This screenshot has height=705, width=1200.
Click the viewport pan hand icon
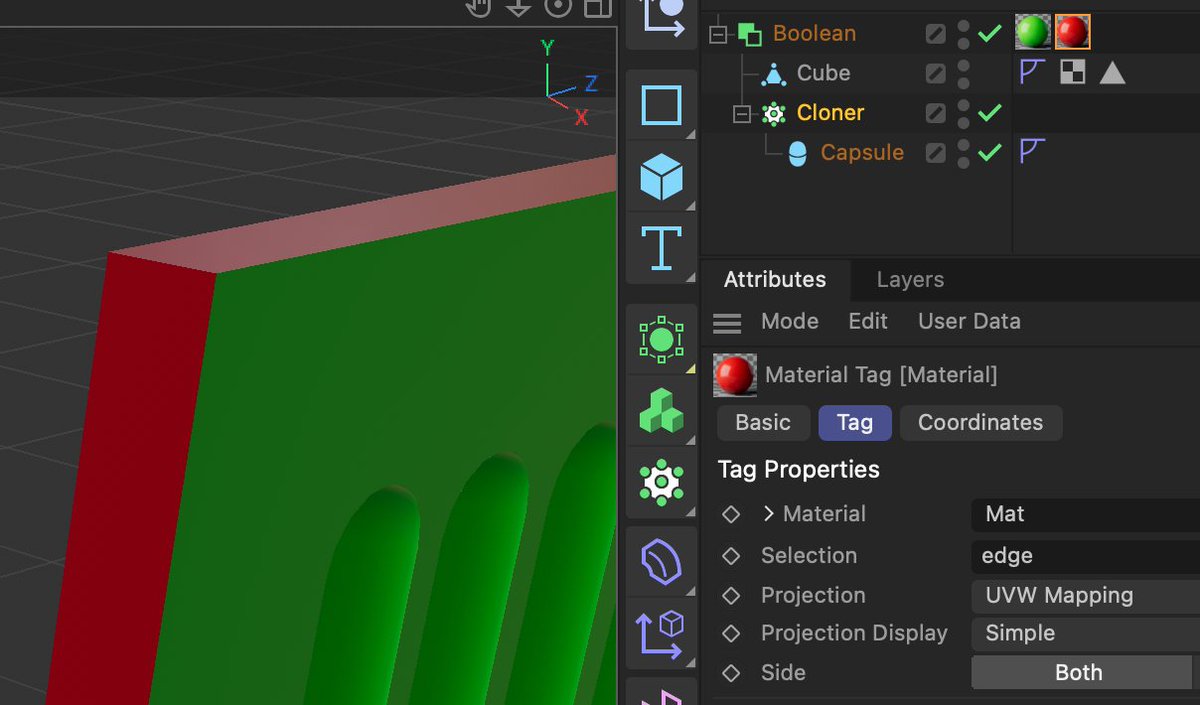coord(480,8)
